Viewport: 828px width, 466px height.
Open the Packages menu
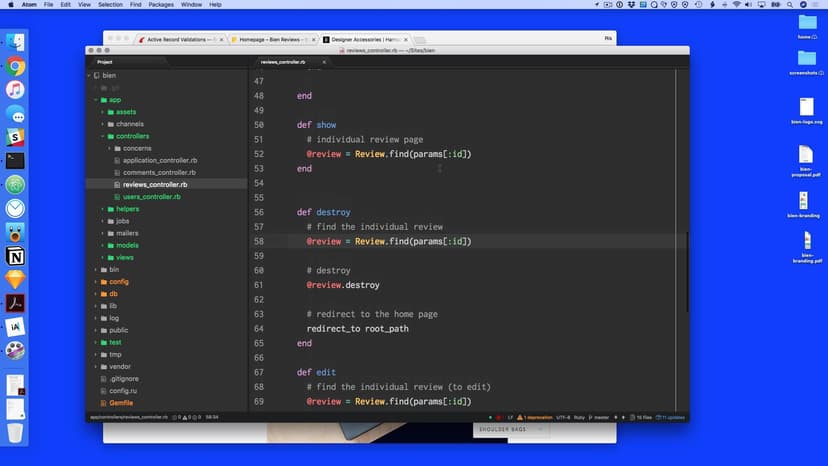[161, 5]
